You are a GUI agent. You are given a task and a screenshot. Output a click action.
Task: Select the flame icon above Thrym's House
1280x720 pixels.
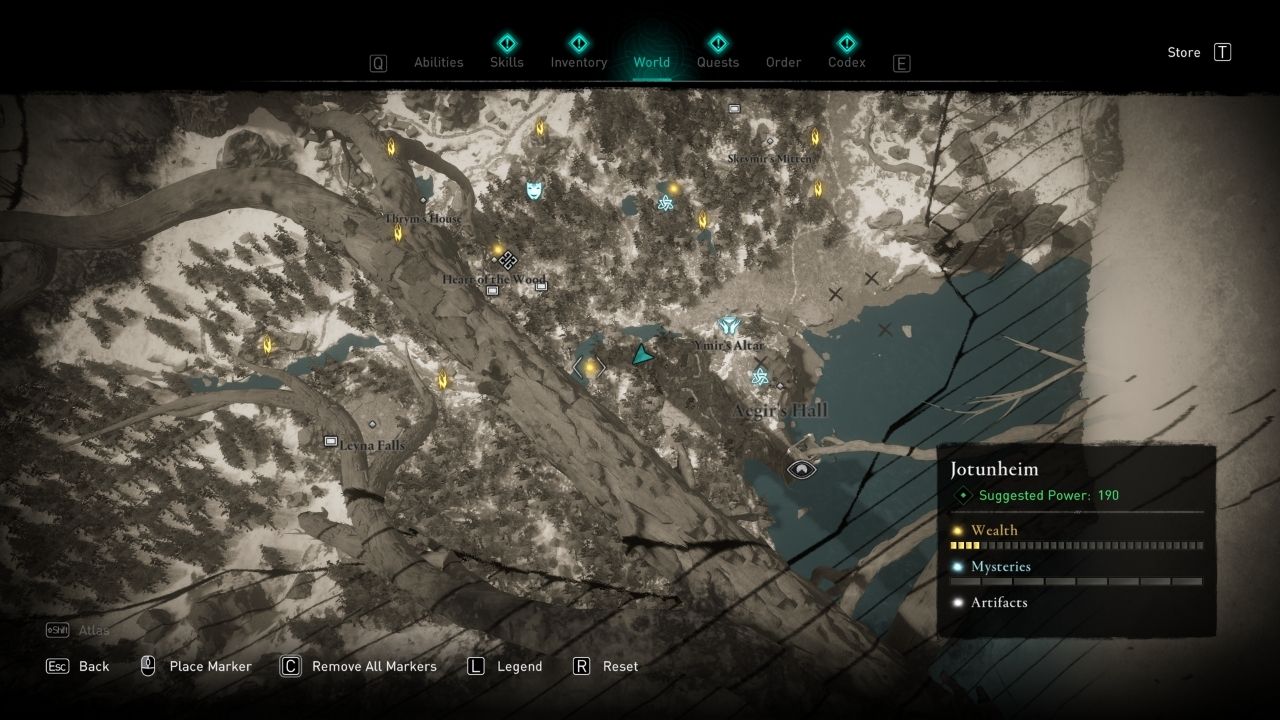pyautogui.click(x=391, y=147)
